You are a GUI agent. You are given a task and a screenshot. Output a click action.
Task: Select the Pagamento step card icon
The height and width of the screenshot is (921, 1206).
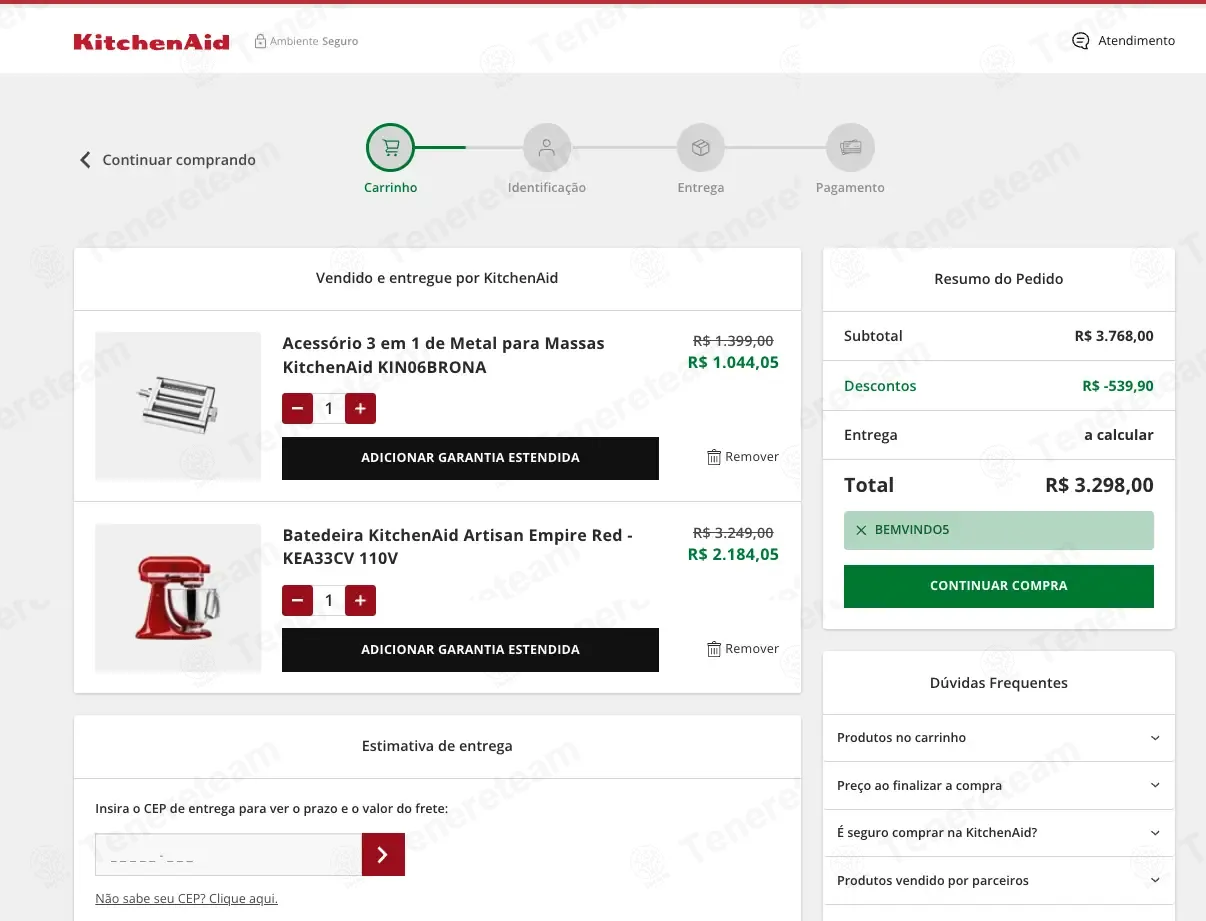850,148
